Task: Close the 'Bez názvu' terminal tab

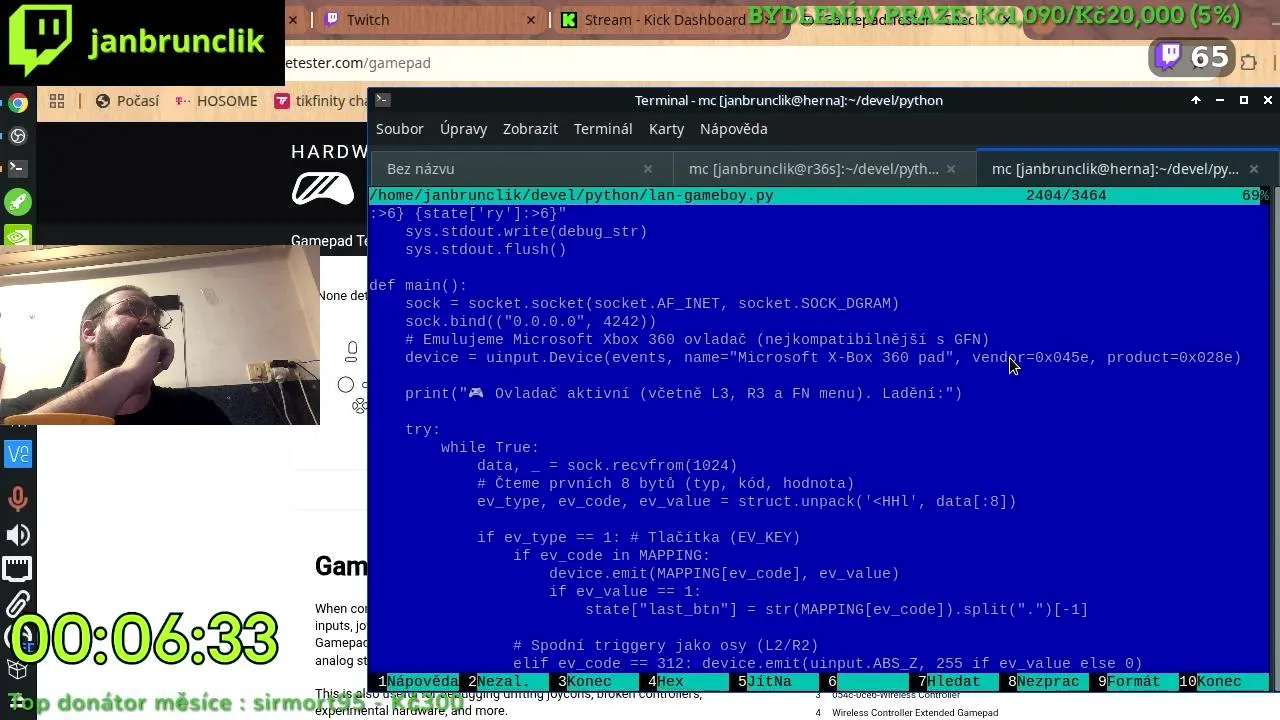Action: [648, 169]
